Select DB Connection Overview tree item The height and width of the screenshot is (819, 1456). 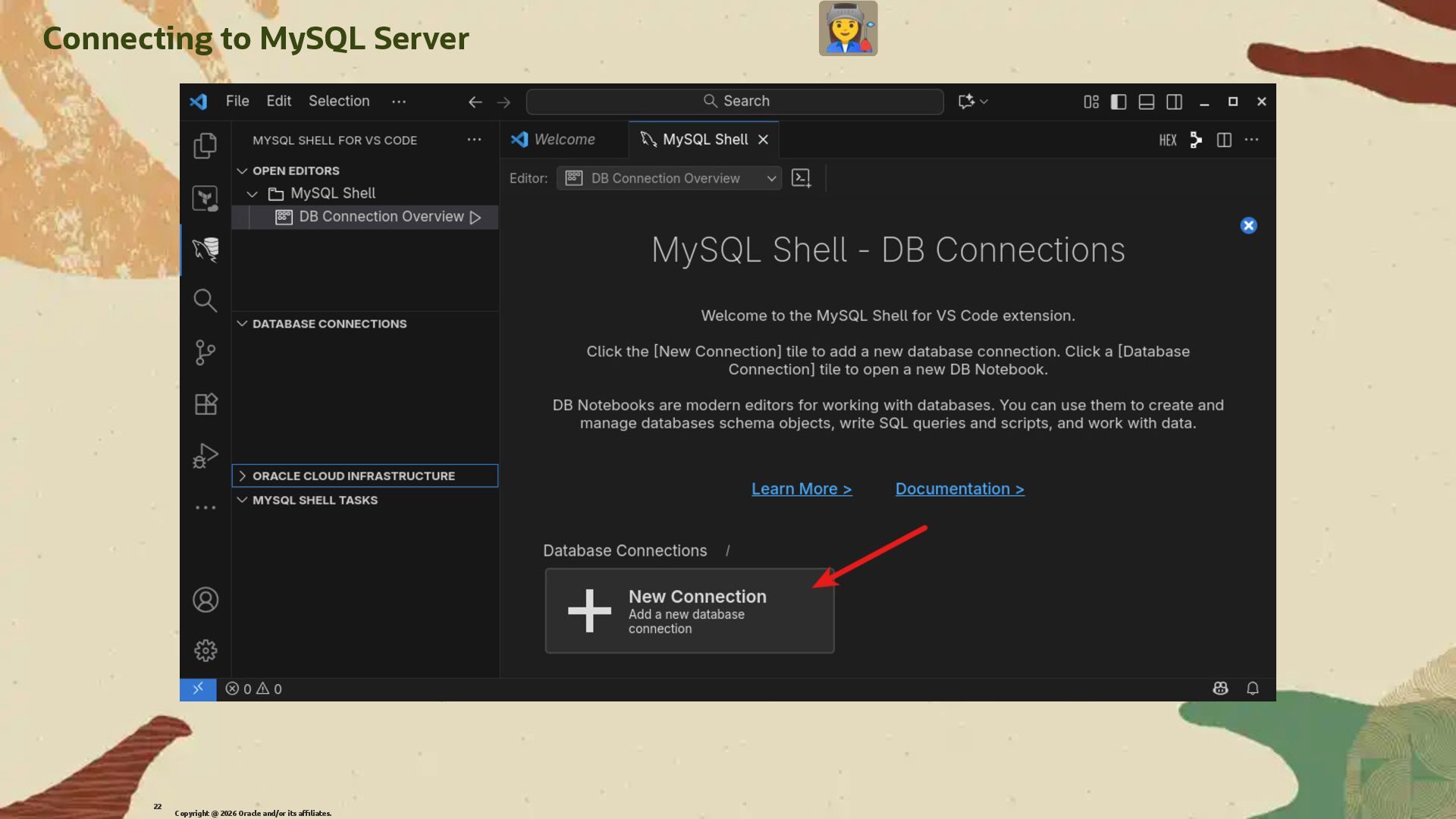coord(381,217)
